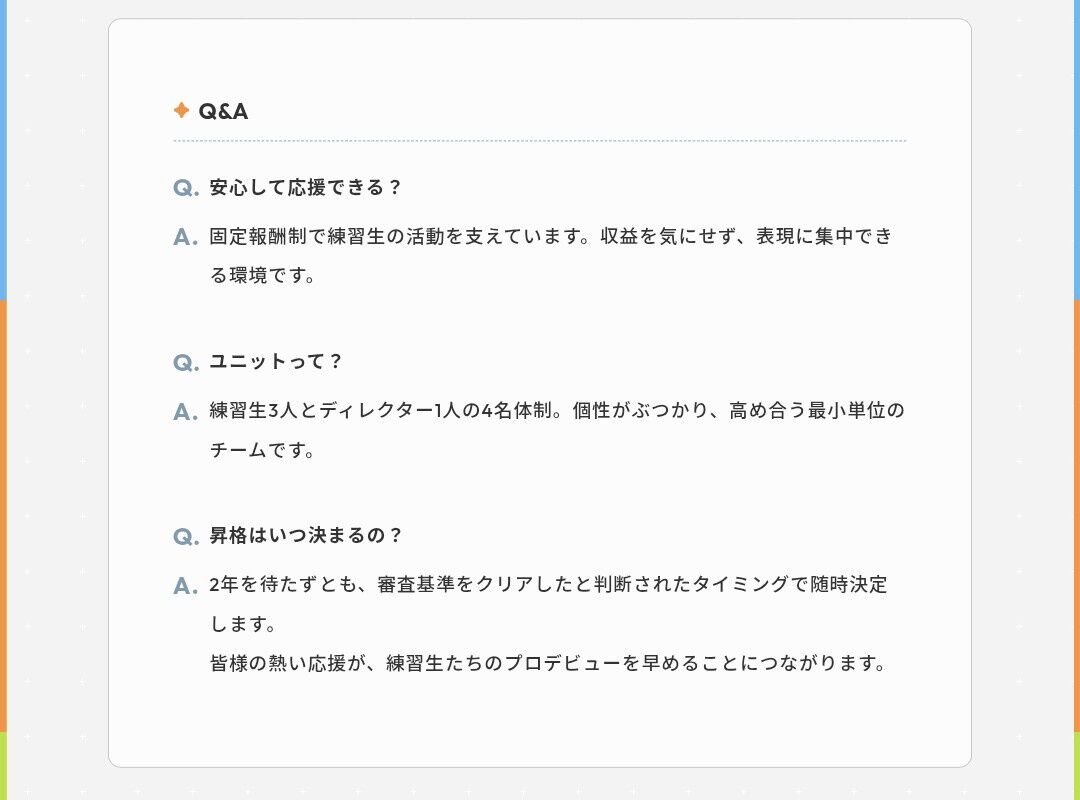This screenshot has height=800, width=1080.
Task: Click the answer text about 固定報酬制
Action: pyautogui.click(x=551, y=256)
